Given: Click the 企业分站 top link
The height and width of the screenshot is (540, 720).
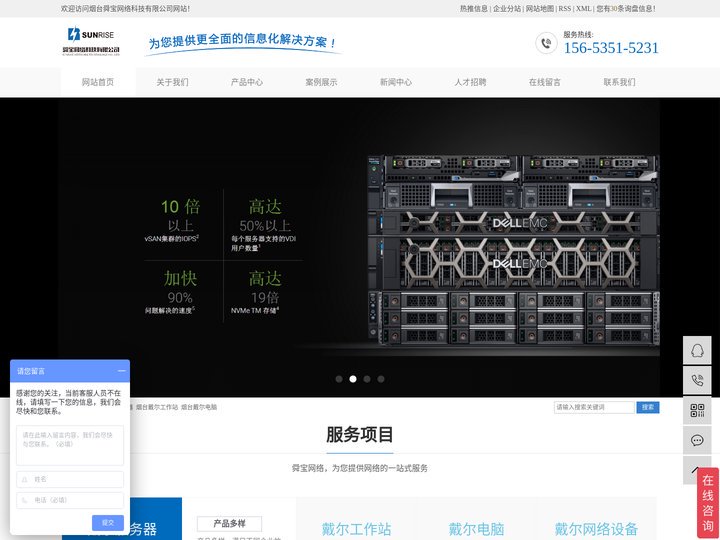Looking at the screenshot, I should pyautogui.click(x=507, y=8).
